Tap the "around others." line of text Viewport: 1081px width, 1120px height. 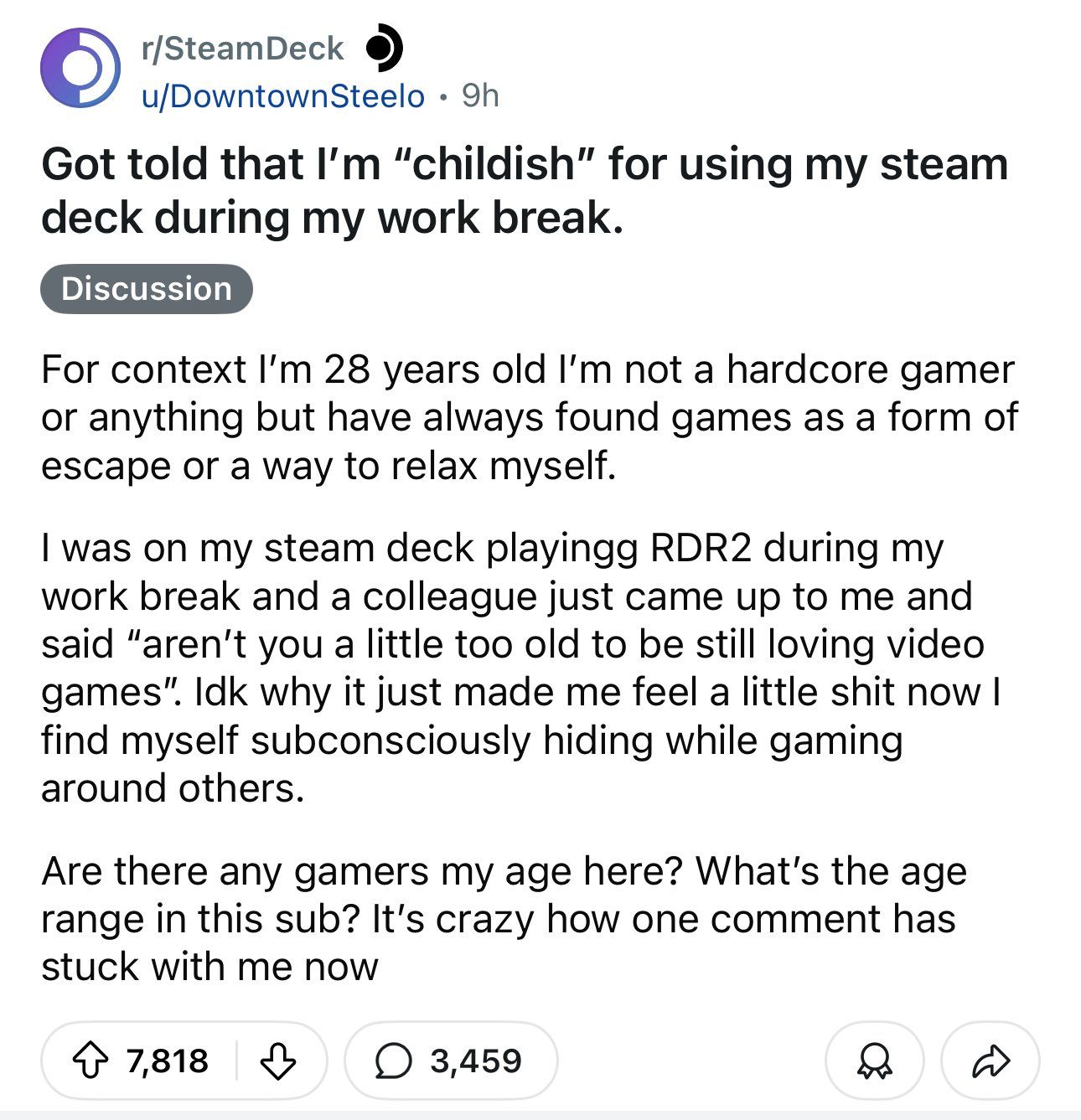click(x=173, y=787)
